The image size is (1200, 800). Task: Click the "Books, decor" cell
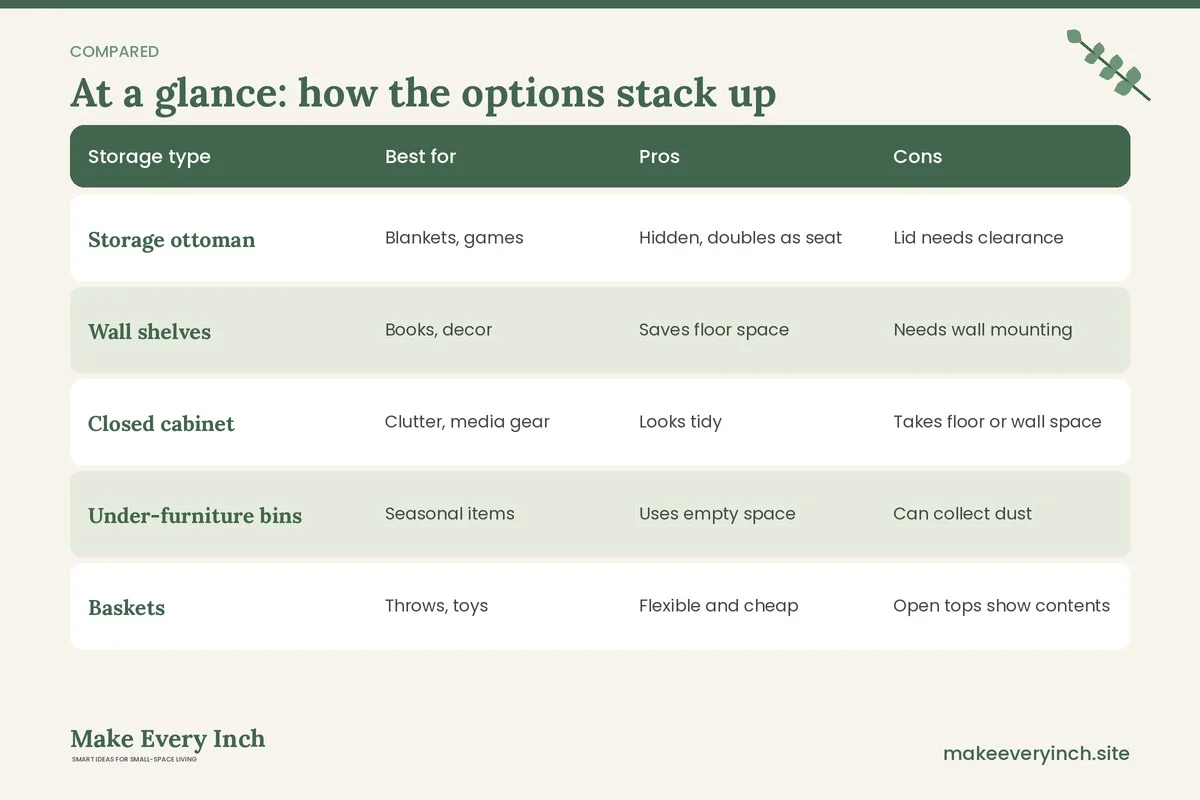tap(438, 330)
